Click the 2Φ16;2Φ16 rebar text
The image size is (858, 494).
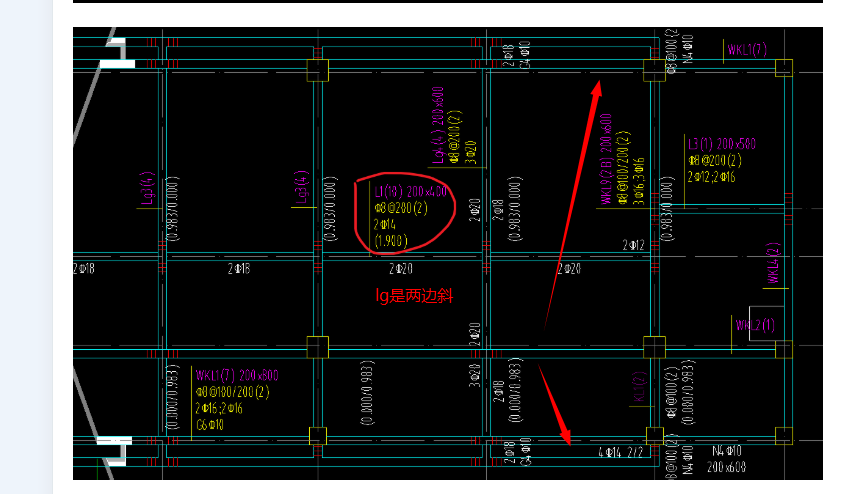point(219,409)
